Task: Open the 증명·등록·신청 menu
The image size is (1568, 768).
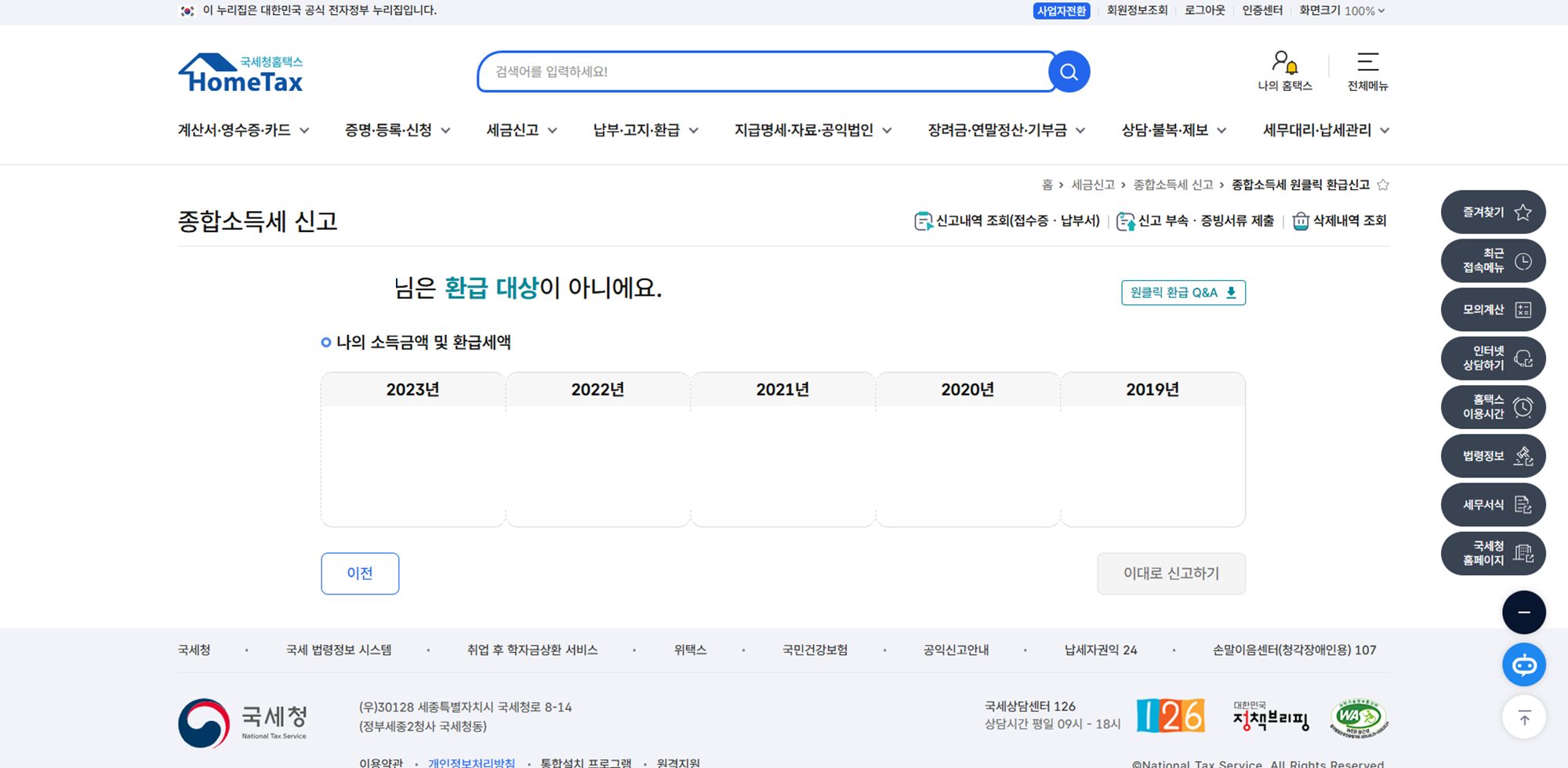Action: 390,130
